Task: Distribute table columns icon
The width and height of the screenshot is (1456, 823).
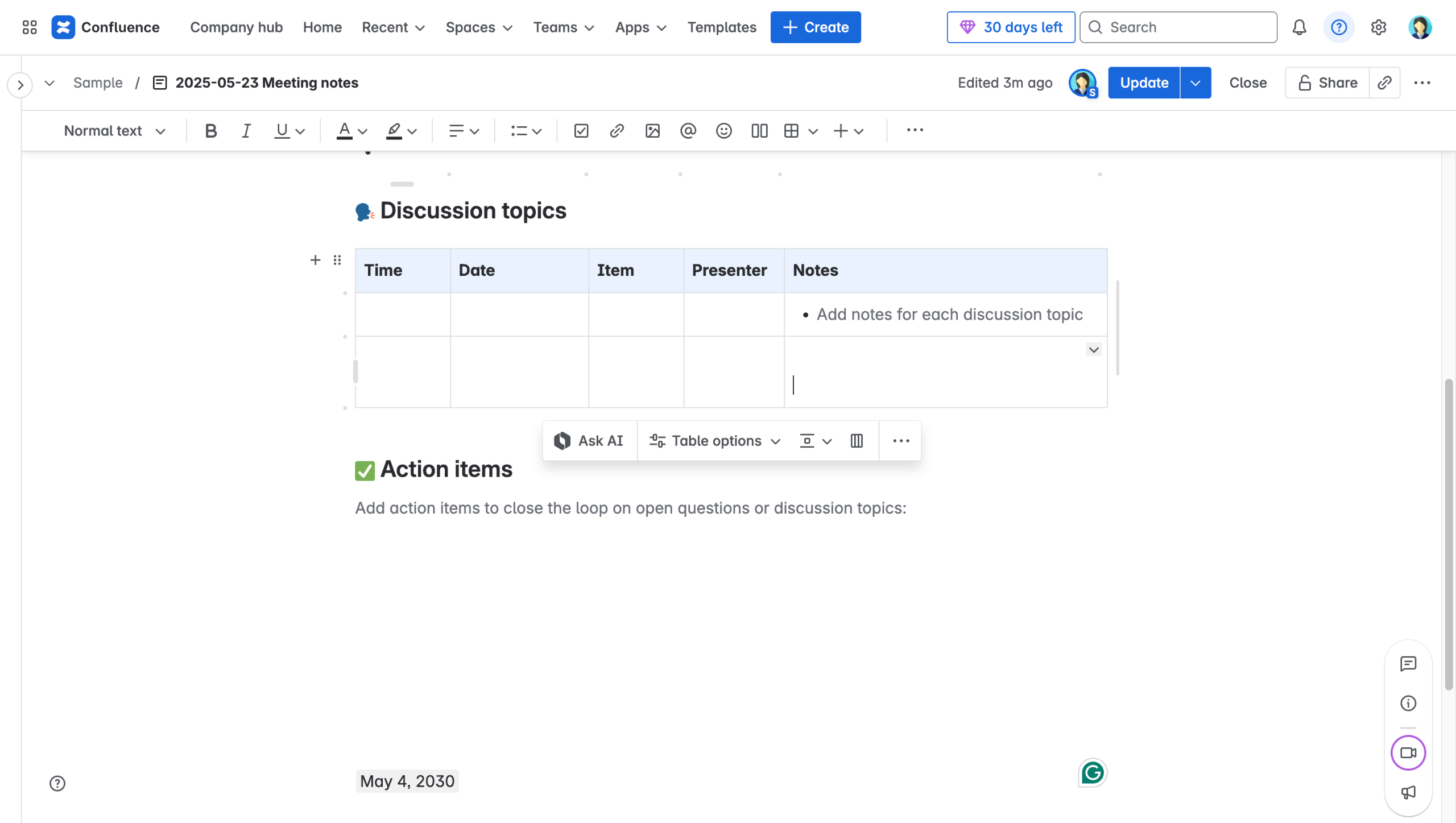Action: click(857, 441)
